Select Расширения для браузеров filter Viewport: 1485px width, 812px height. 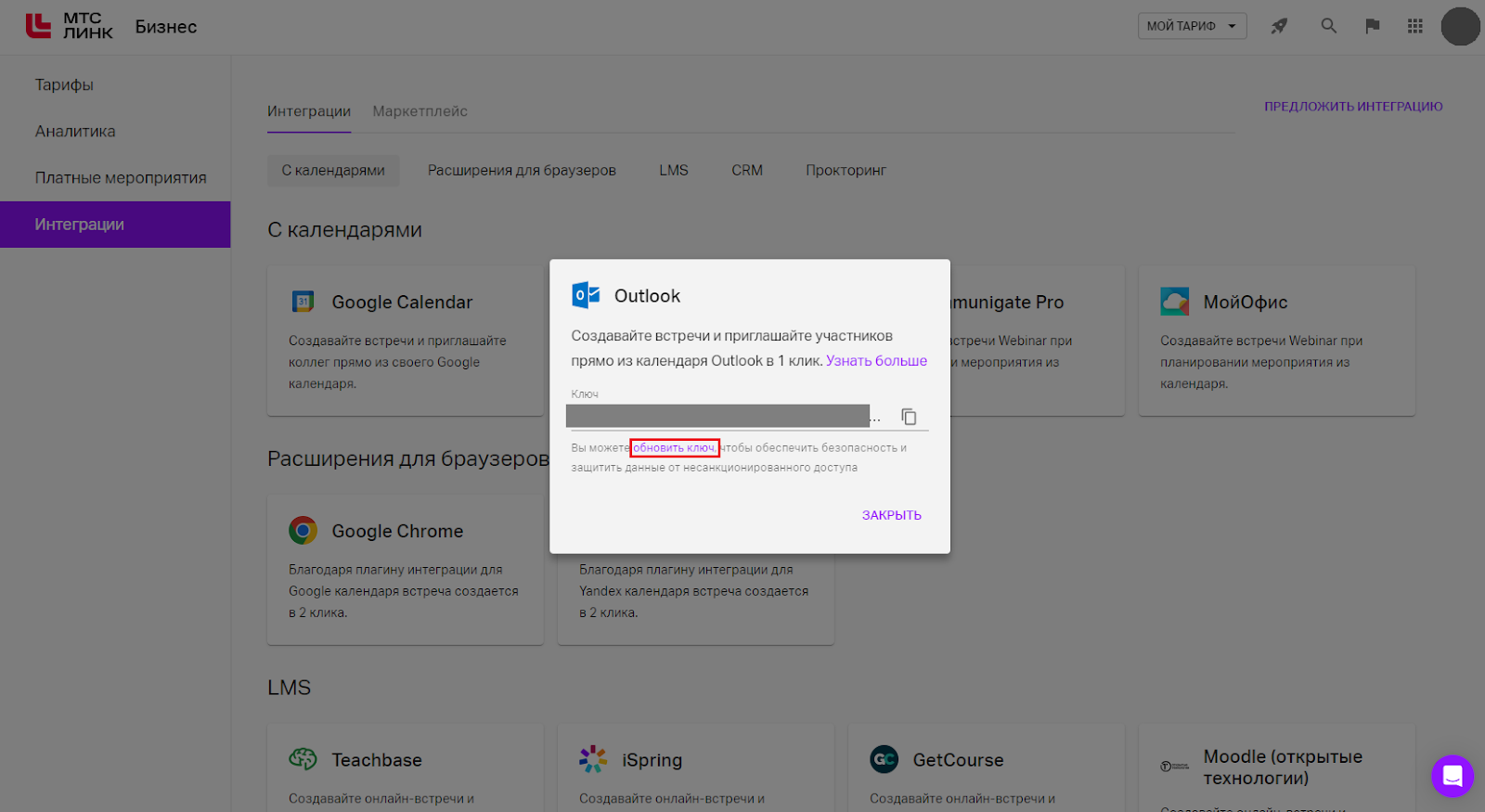click(x=522, y=171)
